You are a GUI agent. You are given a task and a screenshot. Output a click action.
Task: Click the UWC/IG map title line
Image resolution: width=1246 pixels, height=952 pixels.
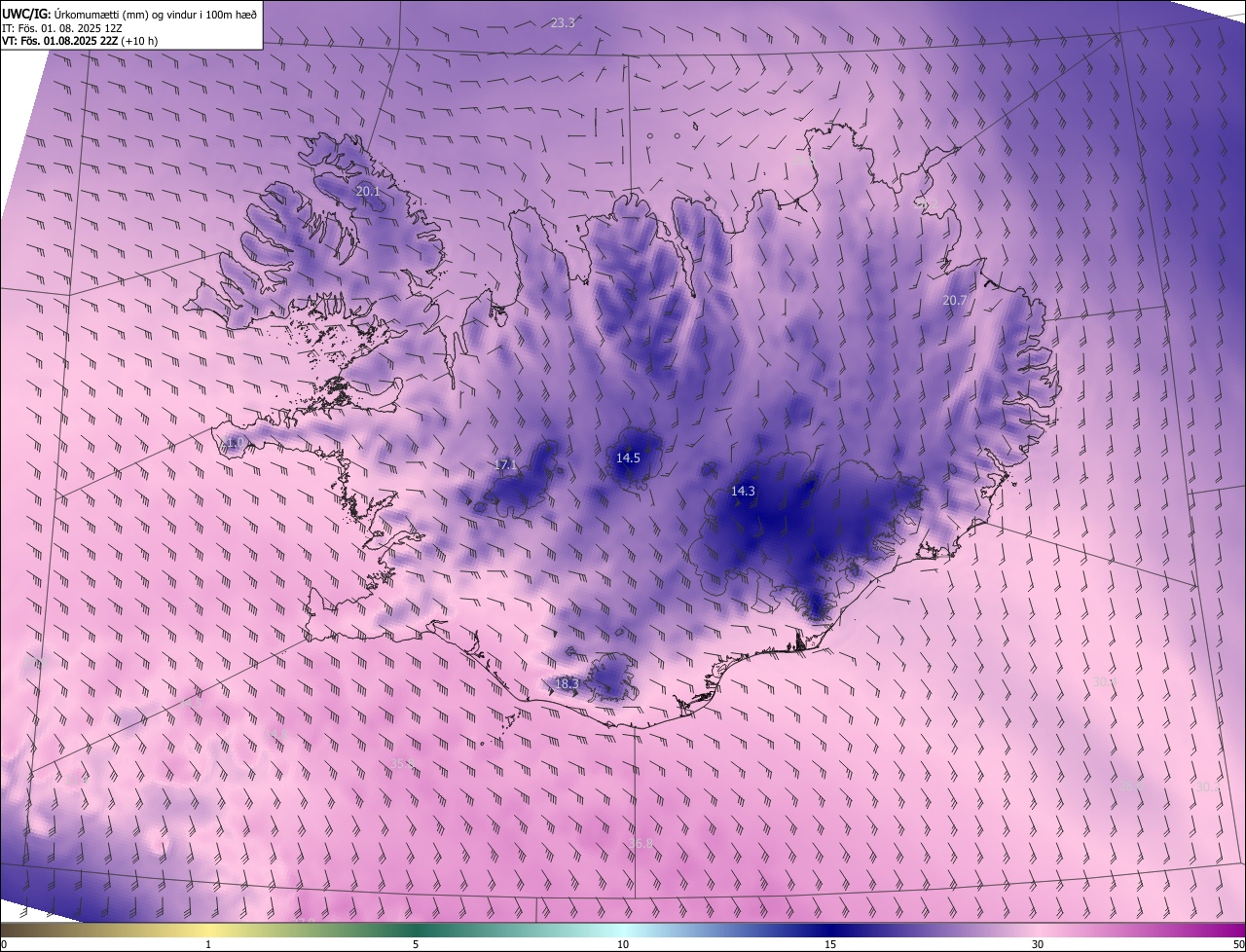coord(129,13)
